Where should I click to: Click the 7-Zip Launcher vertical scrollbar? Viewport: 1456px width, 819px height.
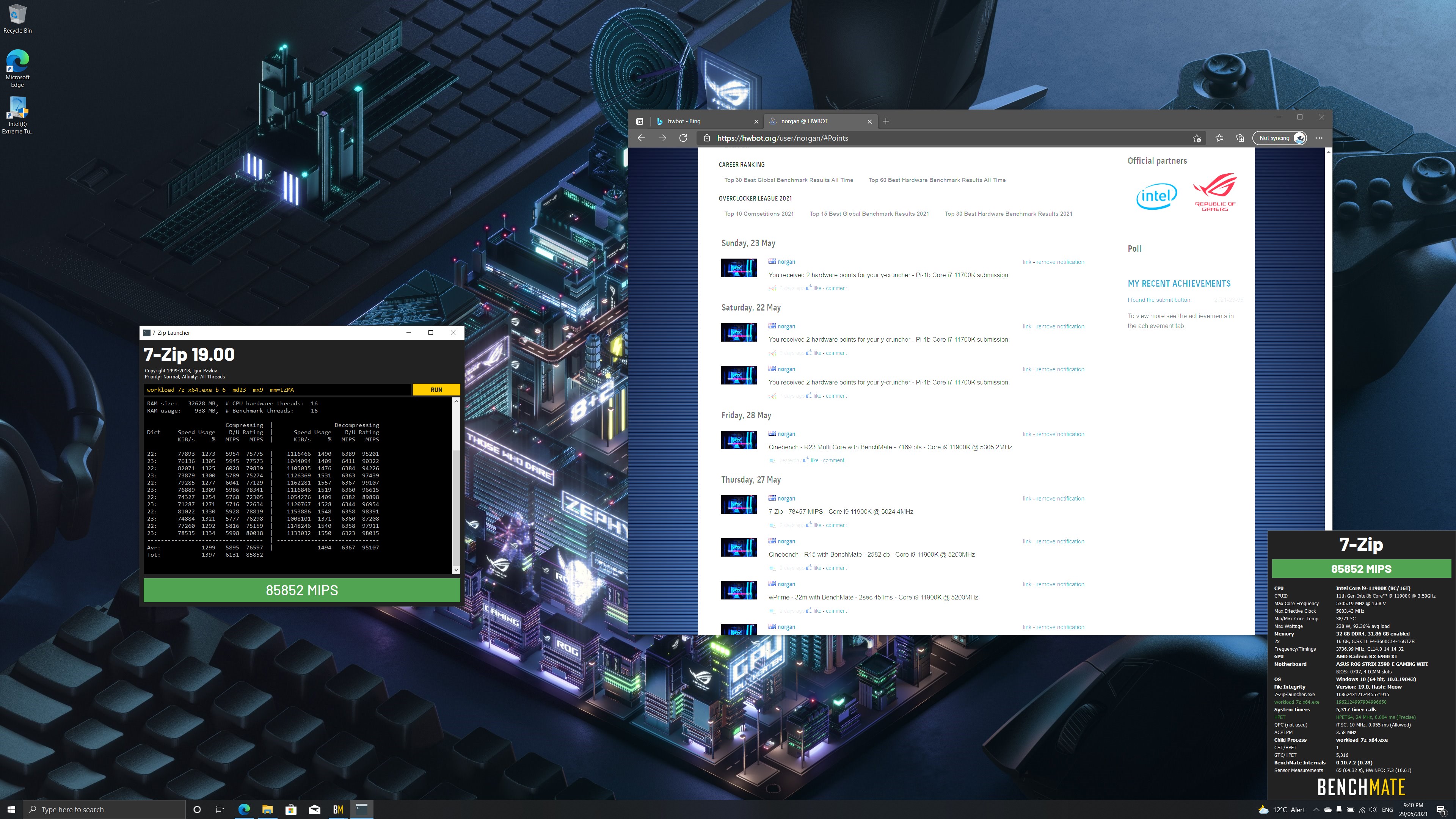tap(456, 486)
